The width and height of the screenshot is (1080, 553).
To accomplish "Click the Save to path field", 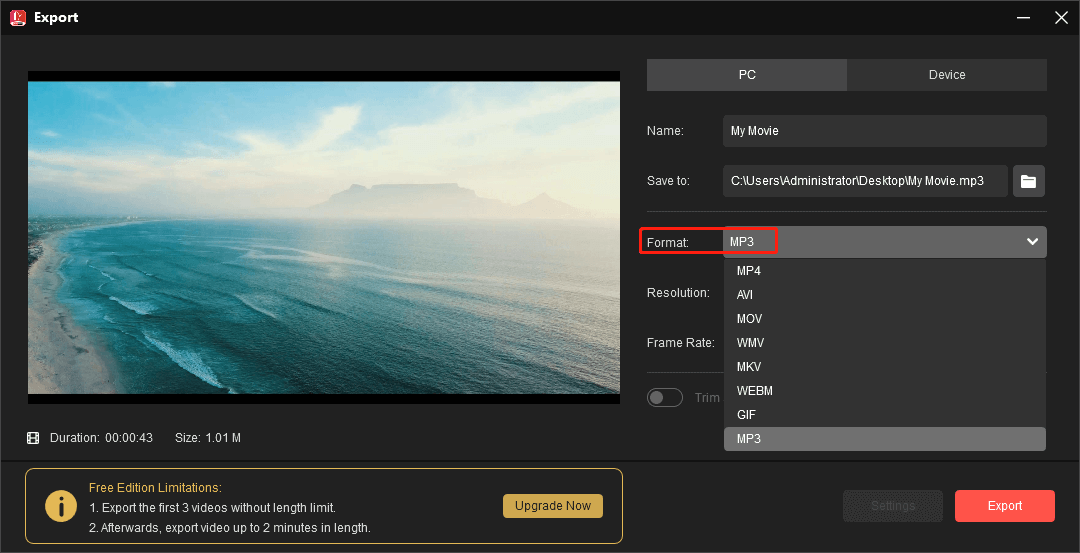I will tap(866, 181).
